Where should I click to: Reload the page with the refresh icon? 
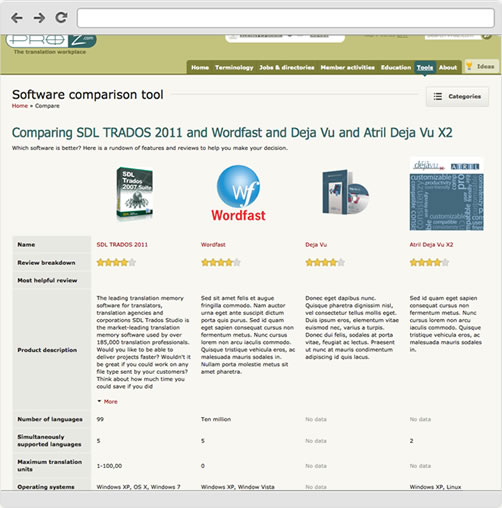[x=61, y=17]
